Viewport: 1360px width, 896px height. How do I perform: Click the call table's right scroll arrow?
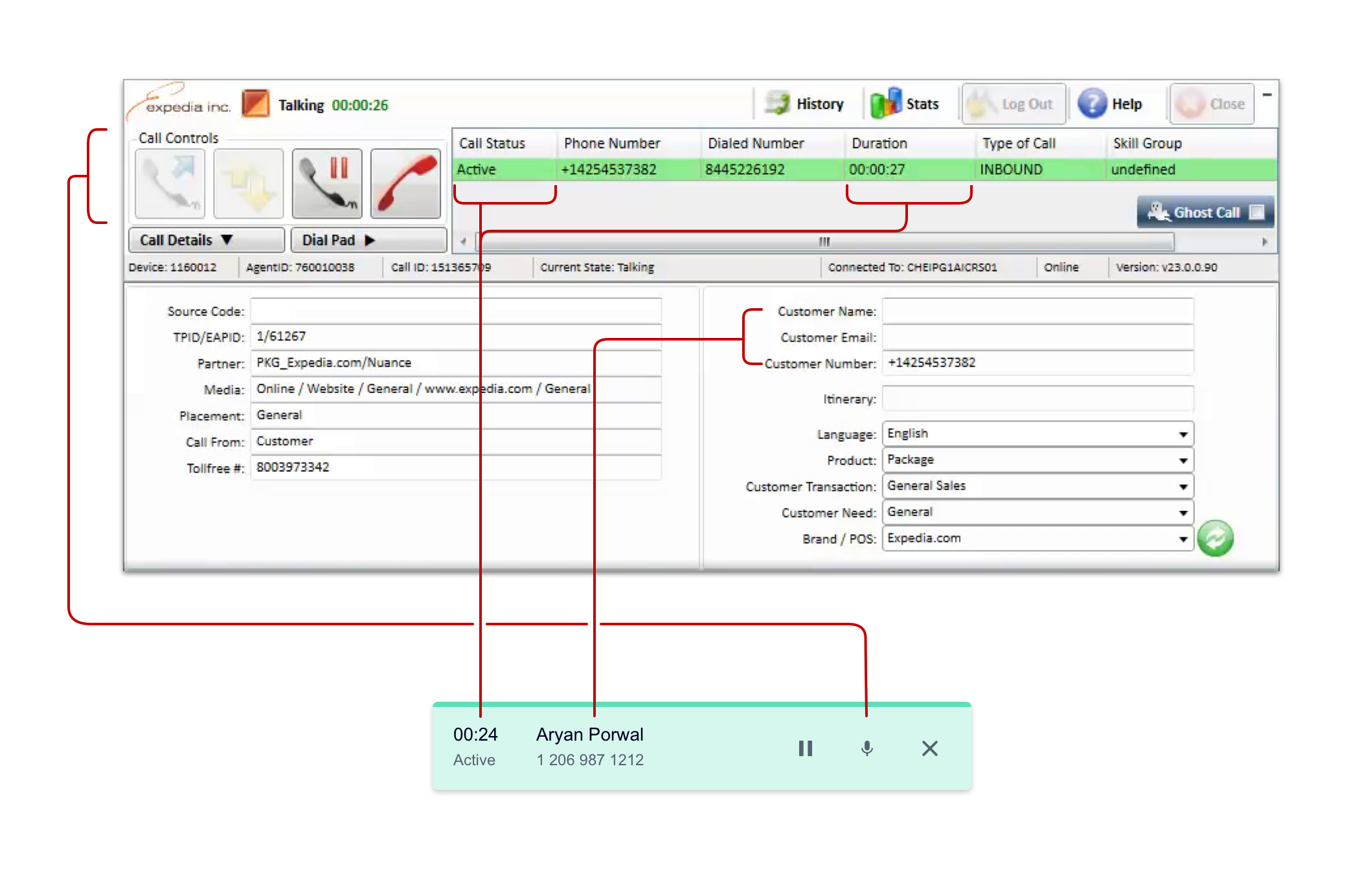pyautogui.click(x=1264, y=241)
